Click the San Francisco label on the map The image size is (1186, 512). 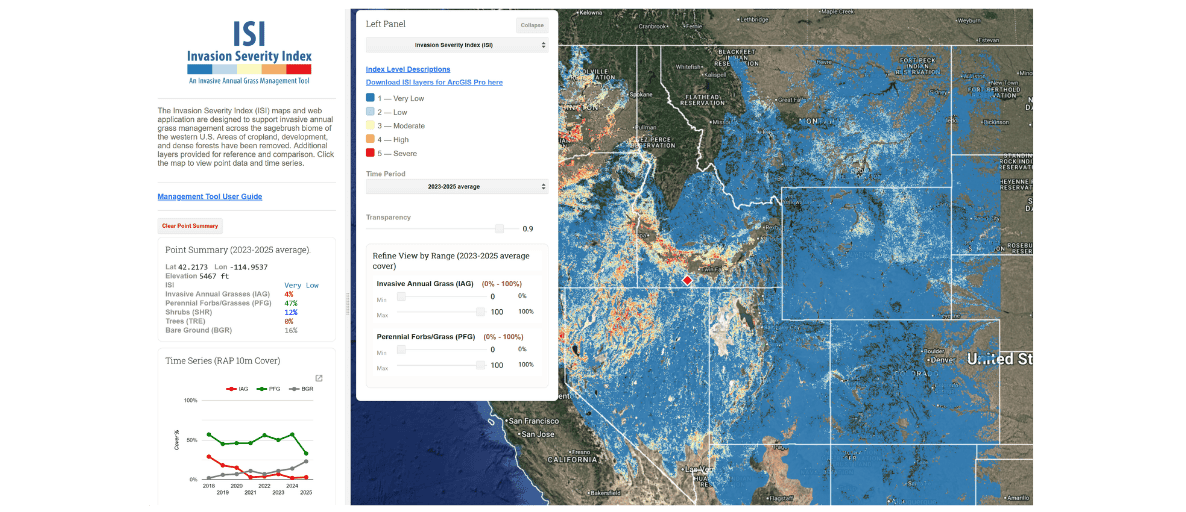coord(533,420)
